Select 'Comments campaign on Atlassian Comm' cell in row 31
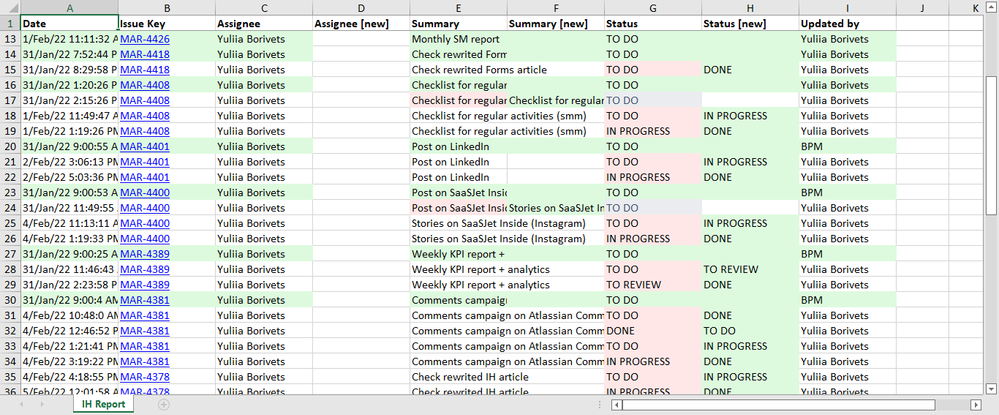The image size is (999, 415). [459, 316]
